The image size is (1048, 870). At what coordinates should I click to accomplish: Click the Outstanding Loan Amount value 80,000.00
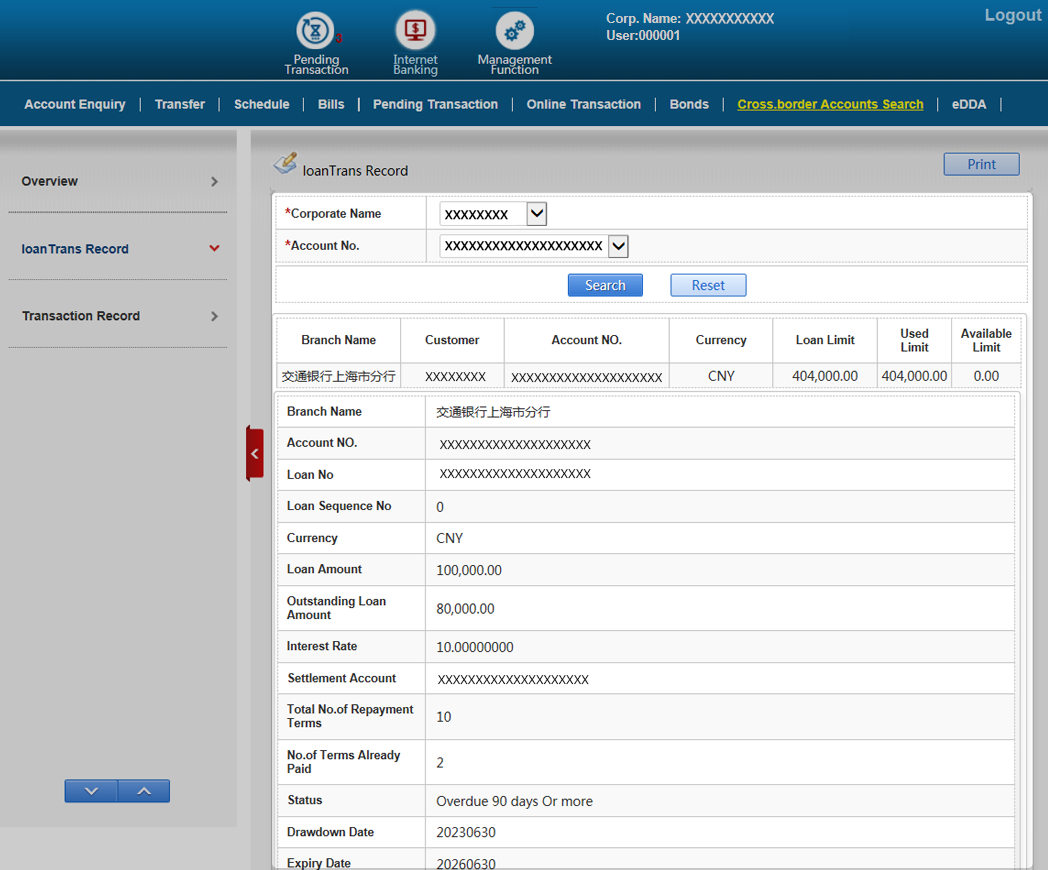point(465,609)
